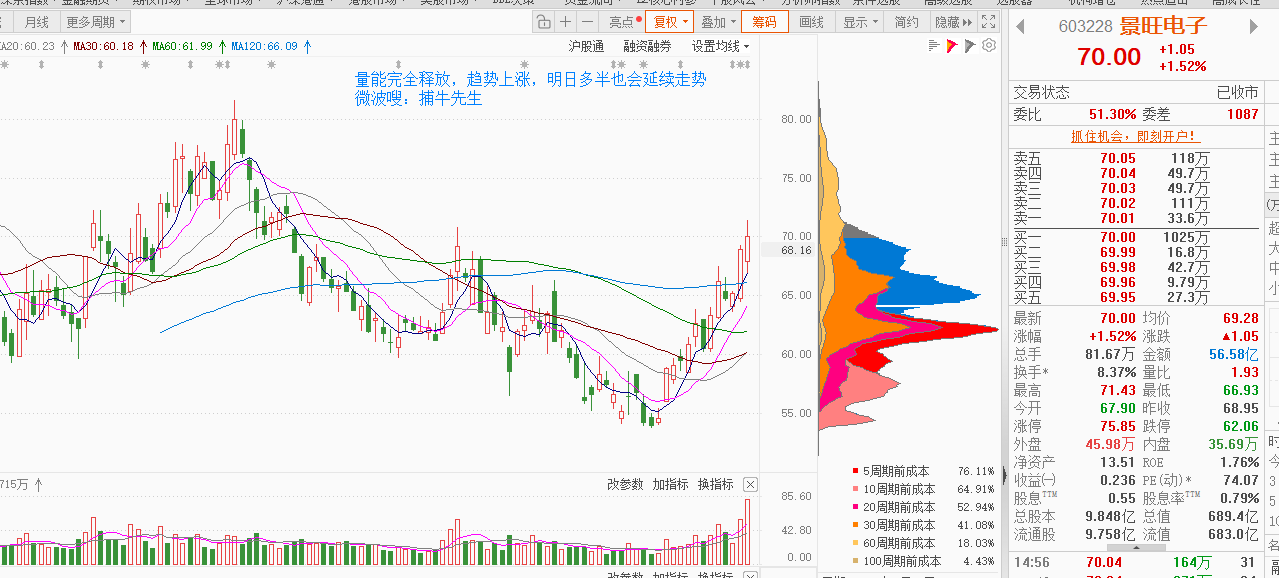Click the 68.16 price axis label
Image resolution: width=1279 pixels, height=578 pixels.
click(796, 250)
